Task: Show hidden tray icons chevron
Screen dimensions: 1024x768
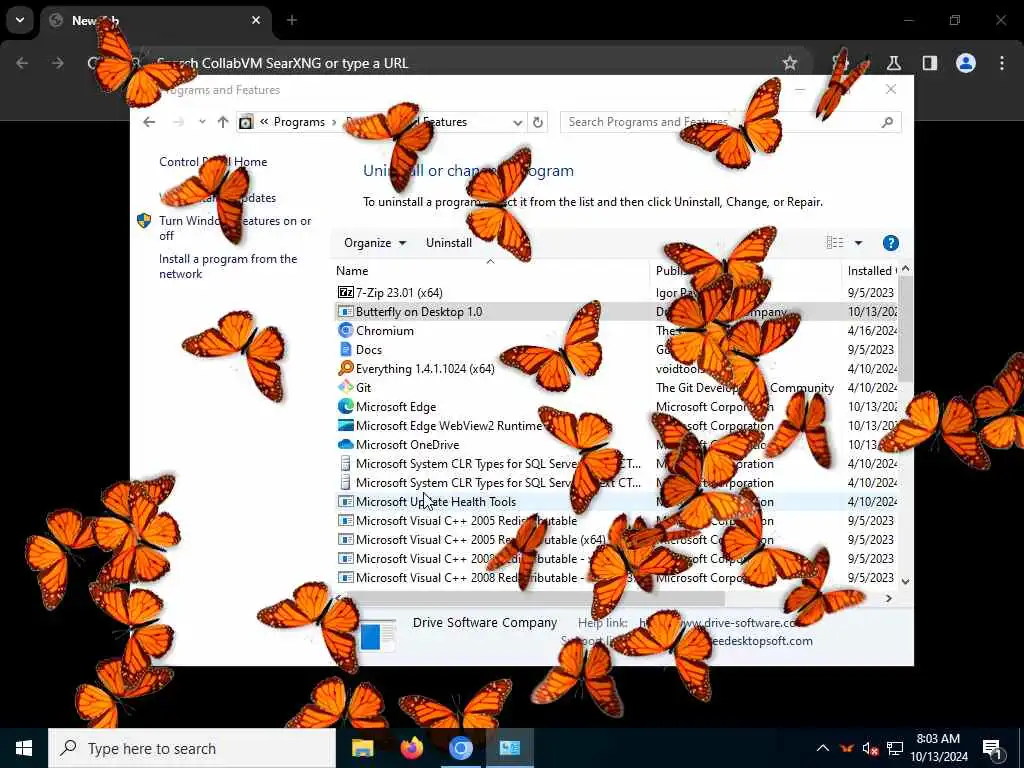Action: (x=823, y=748)
